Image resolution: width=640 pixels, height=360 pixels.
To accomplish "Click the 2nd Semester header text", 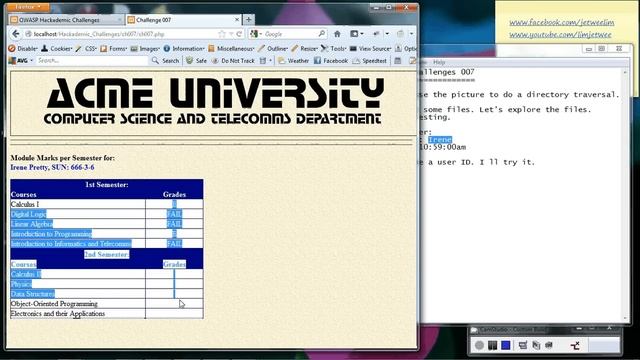I will coord(107,254).
